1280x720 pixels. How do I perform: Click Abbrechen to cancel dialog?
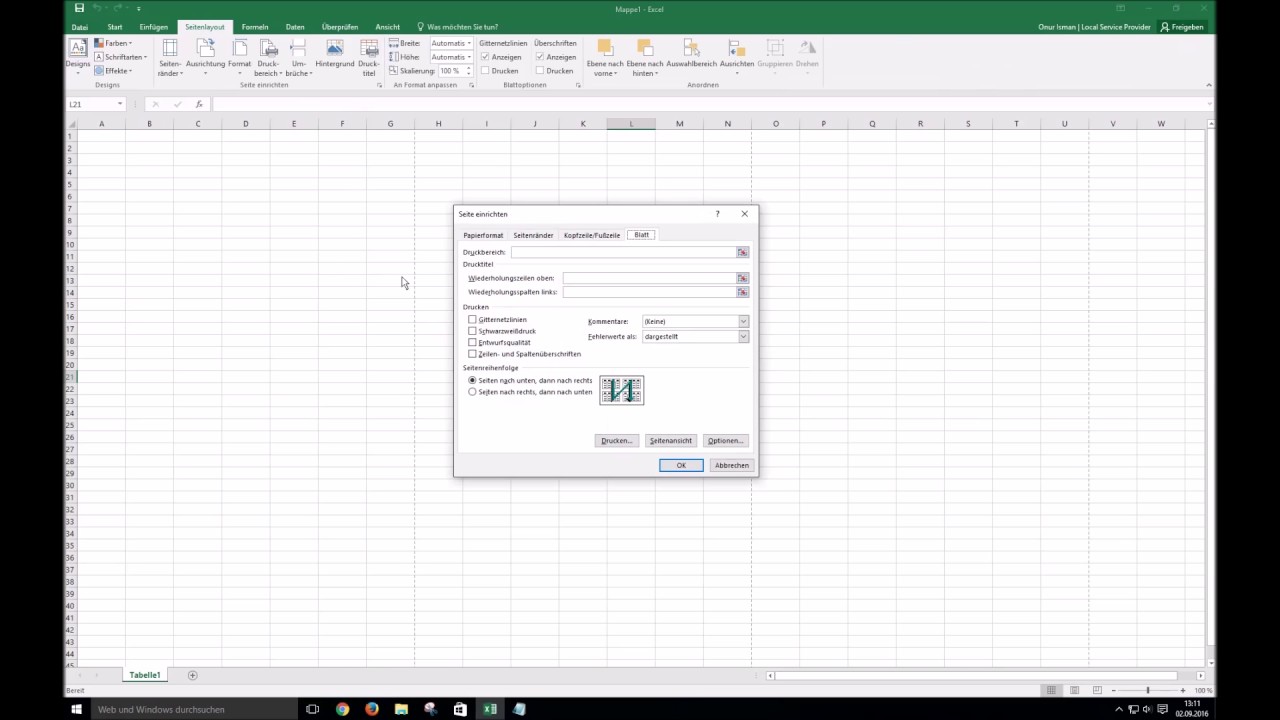tap(732, 465)
